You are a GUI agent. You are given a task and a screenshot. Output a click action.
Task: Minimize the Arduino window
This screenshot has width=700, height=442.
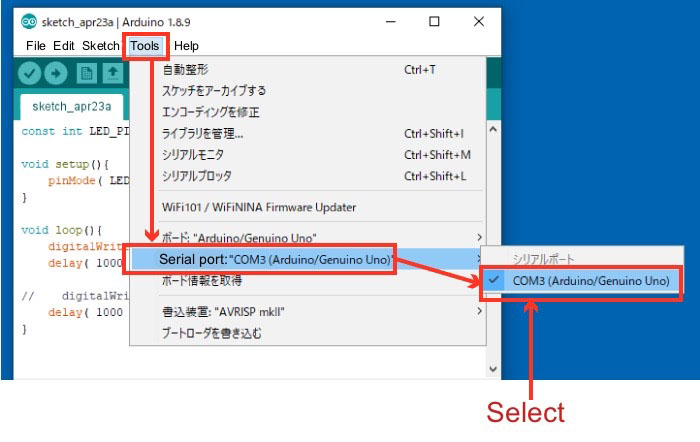click(x=391, y=21)
